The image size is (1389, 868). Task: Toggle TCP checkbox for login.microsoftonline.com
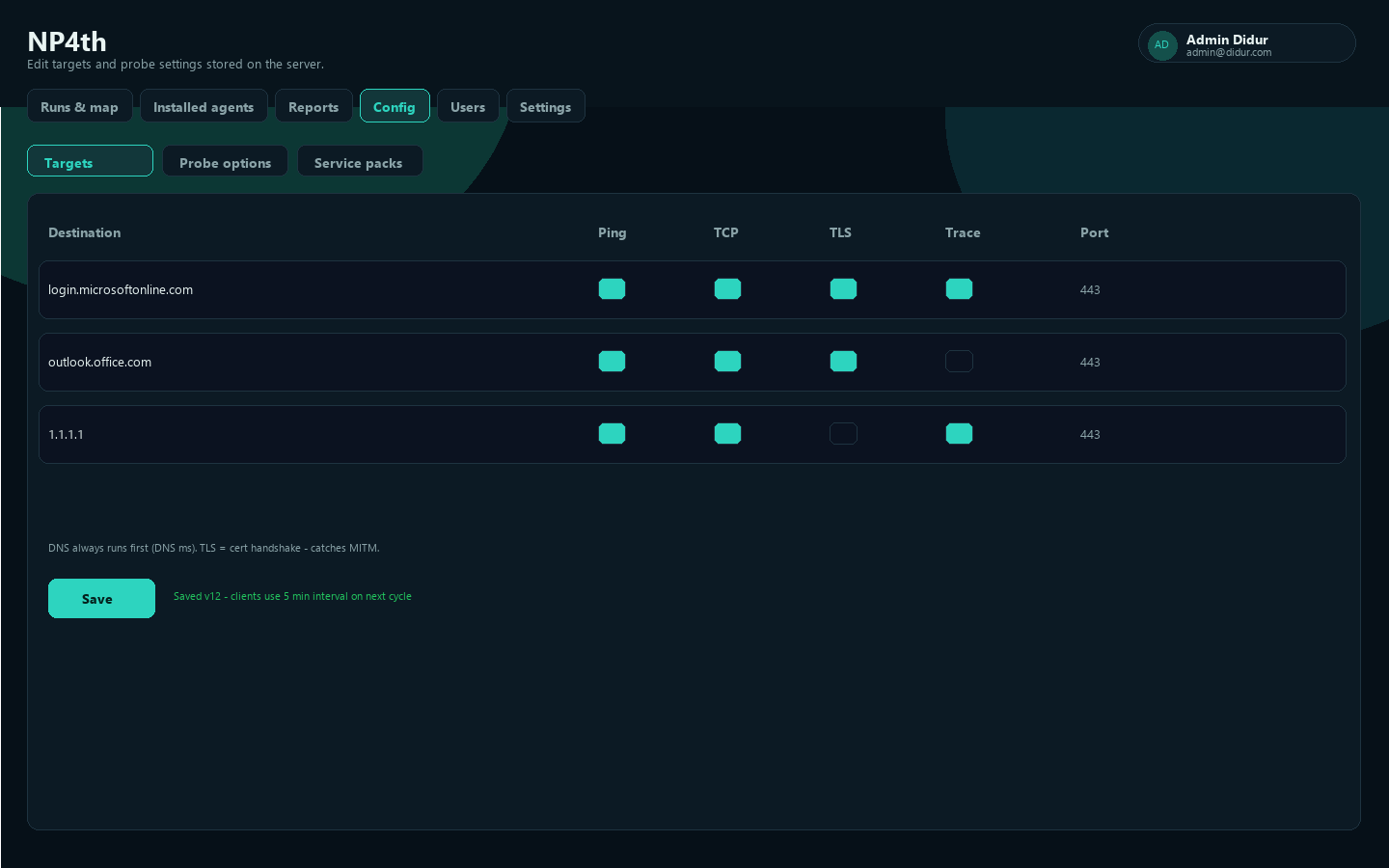(727, 289)
